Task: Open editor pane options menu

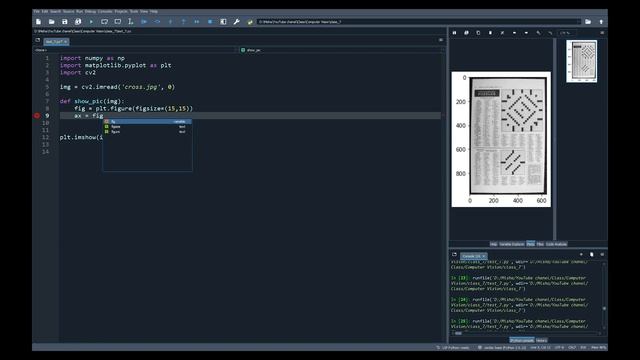Action: (x=441, y=40)
